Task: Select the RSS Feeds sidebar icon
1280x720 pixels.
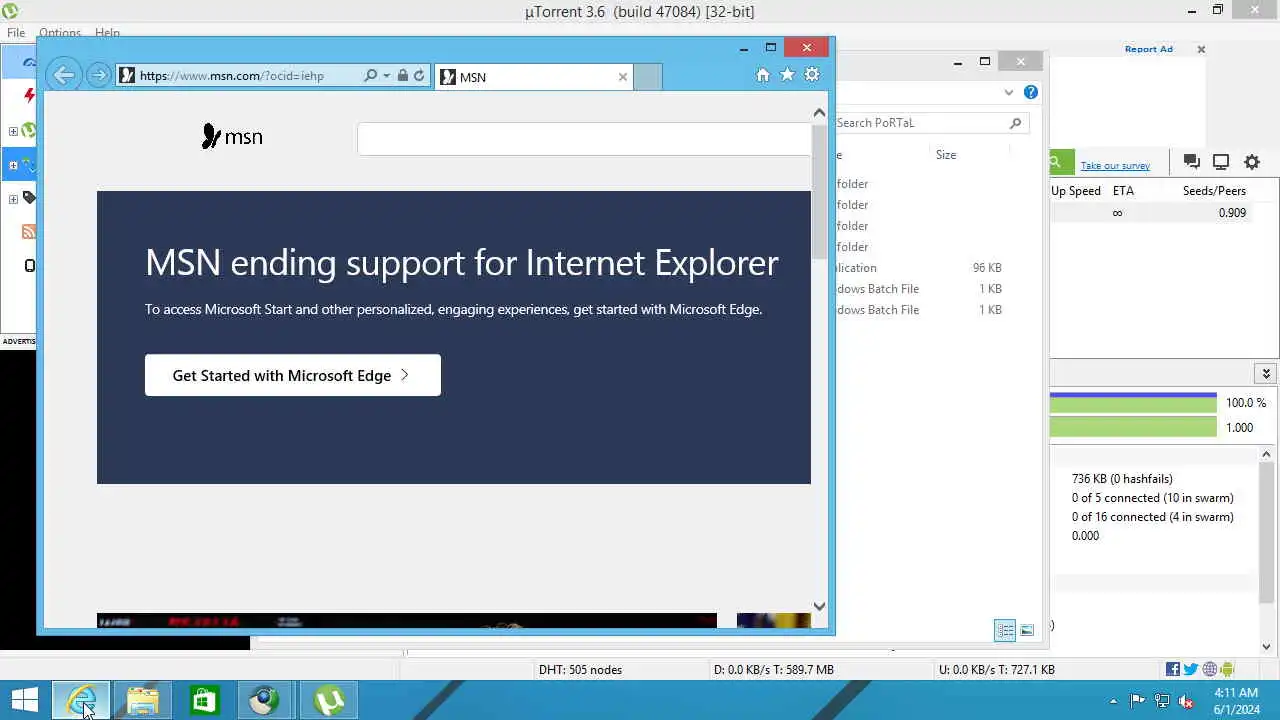Action: [29, 232]
